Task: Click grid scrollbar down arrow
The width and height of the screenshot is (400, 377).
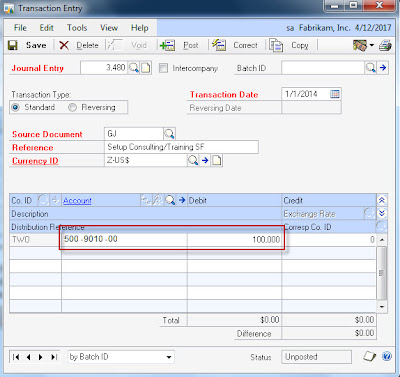Action: pos(382,307)
